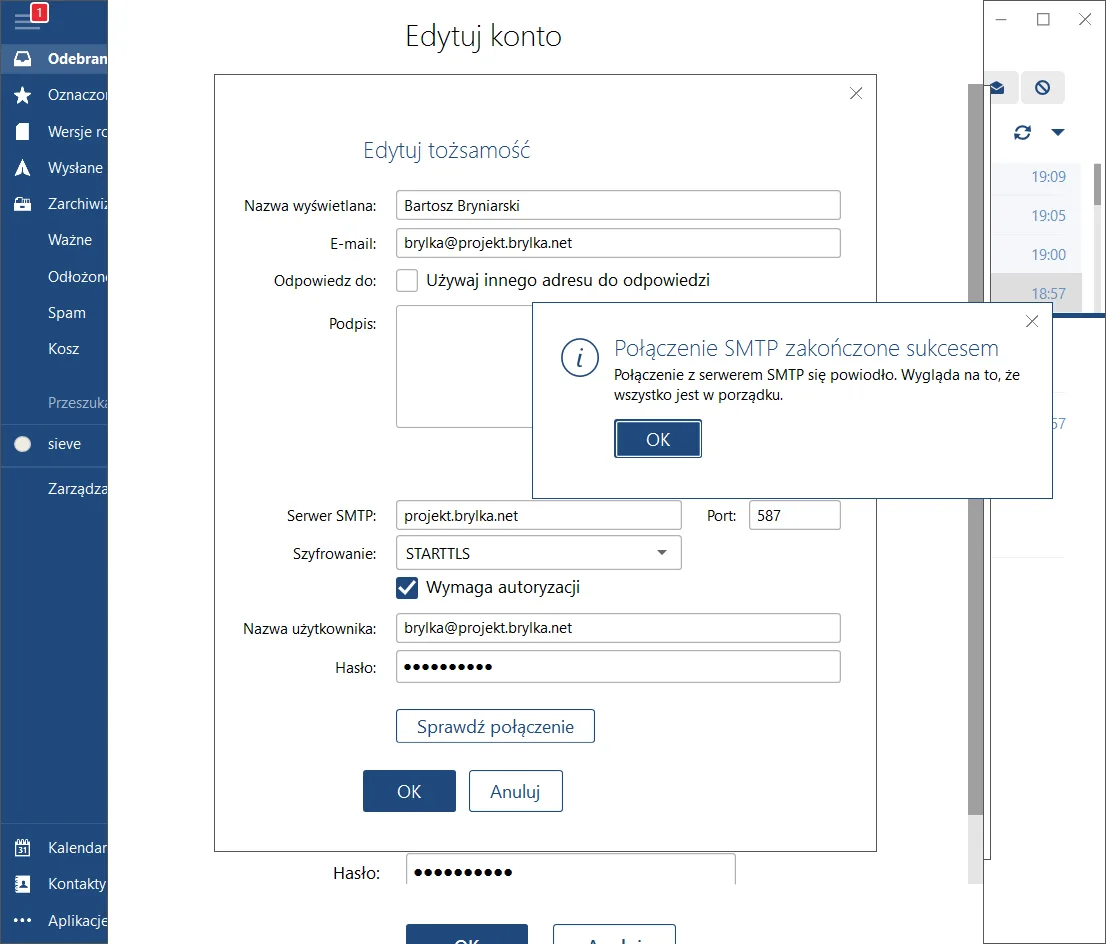The image size is (1106, 944).
Task: Select the Wysłane folder label
Action: [x=75, y=168]
